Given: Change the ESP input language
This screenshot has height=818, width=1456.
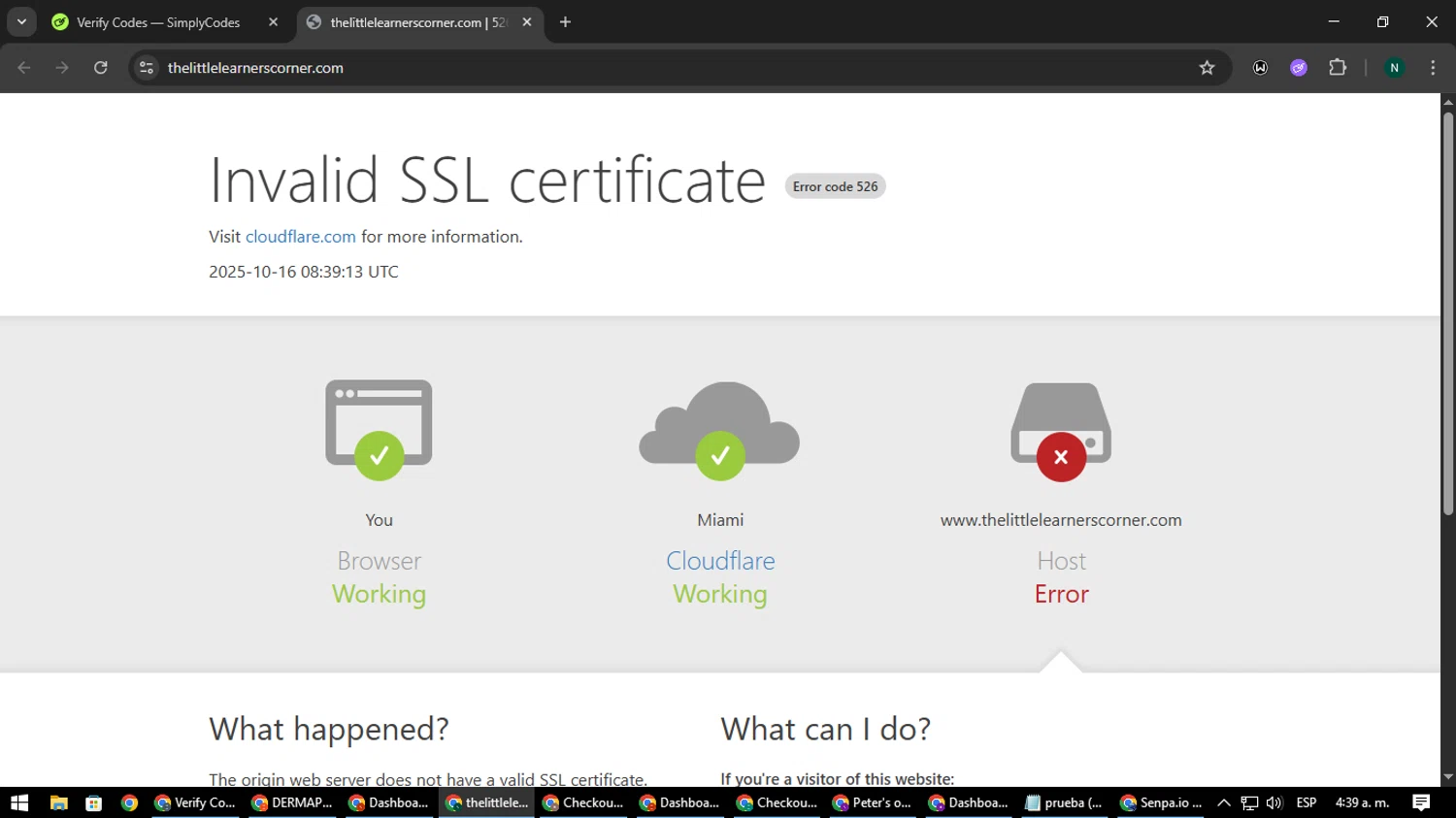Looking at the screenshot, I should point(1307,802).
